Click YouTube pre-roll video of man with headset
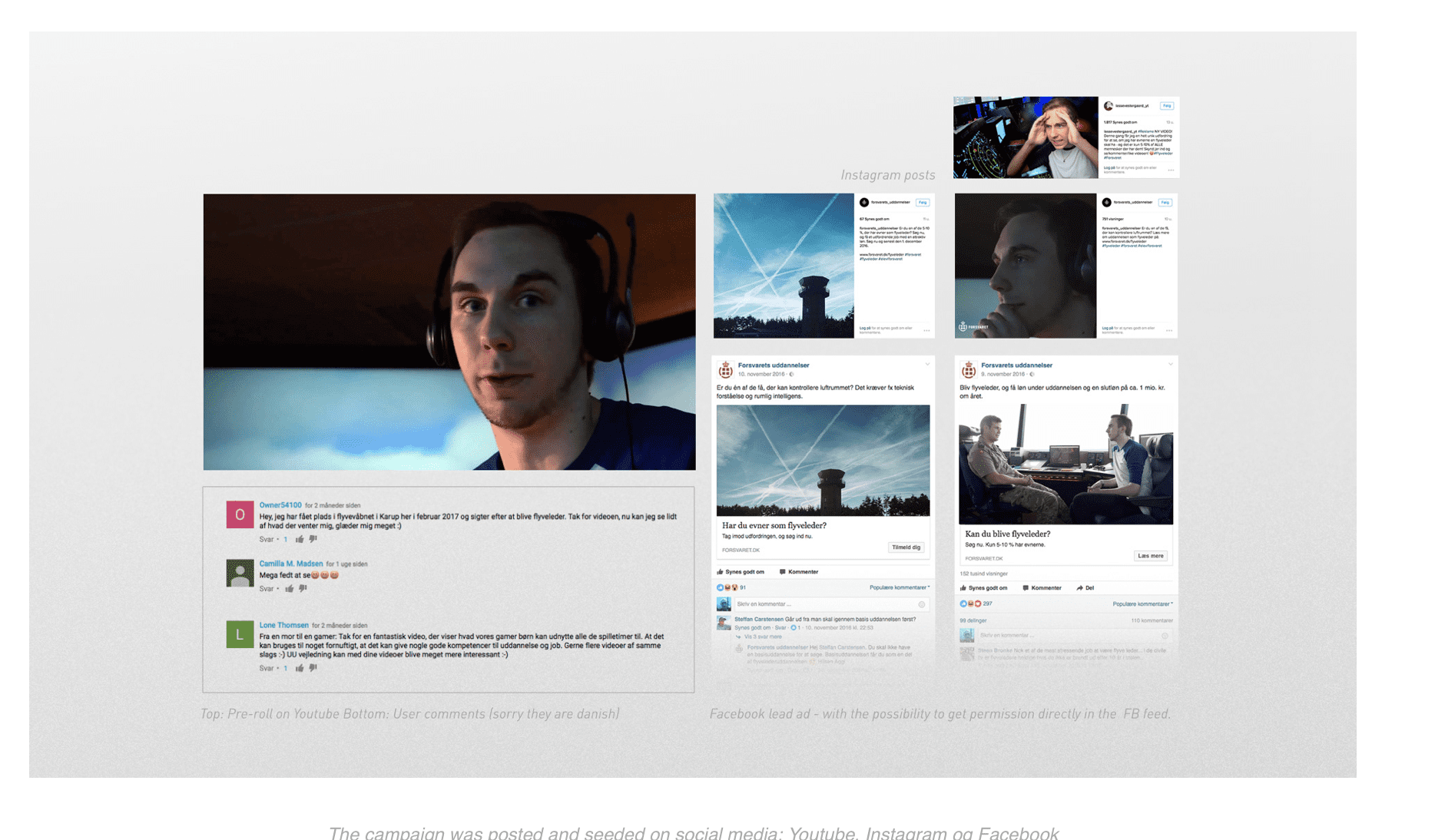Viewport: 1435px width, 840px height. click(x=449, y=332)
